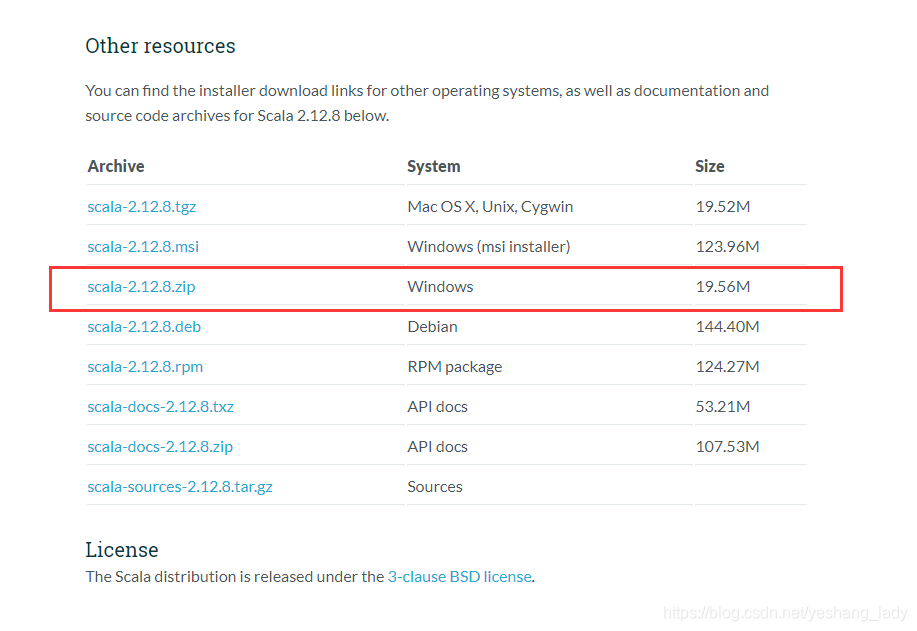Image resolution: width=917 pixels, height=631 pixels.
Task: Click the 107.53M size value
Action: pyautogui.click(x=728, y=447)
